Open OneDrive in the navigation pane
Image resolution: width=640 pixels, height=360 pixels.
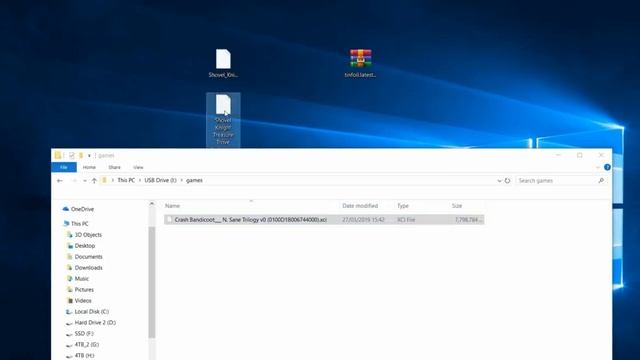(x=82, y=209)
